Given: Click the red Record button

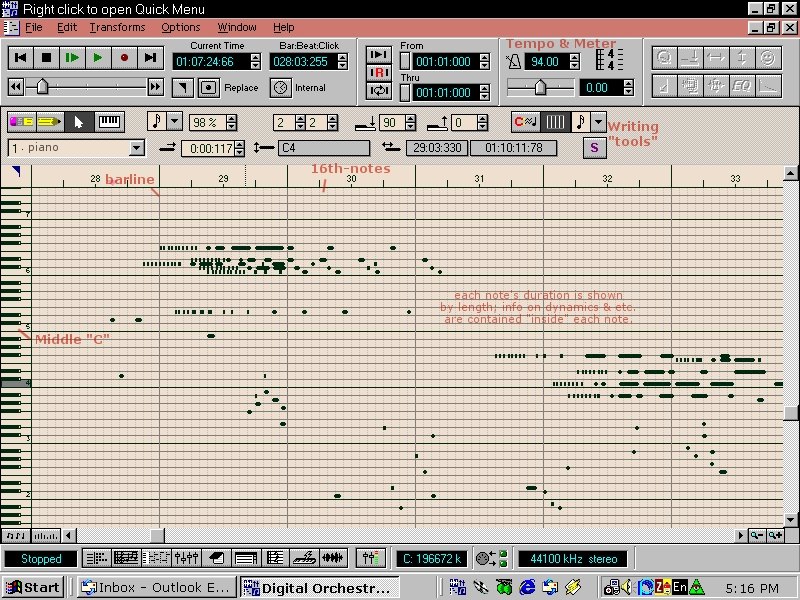Looking at the screenshot, I should (124, 59).
